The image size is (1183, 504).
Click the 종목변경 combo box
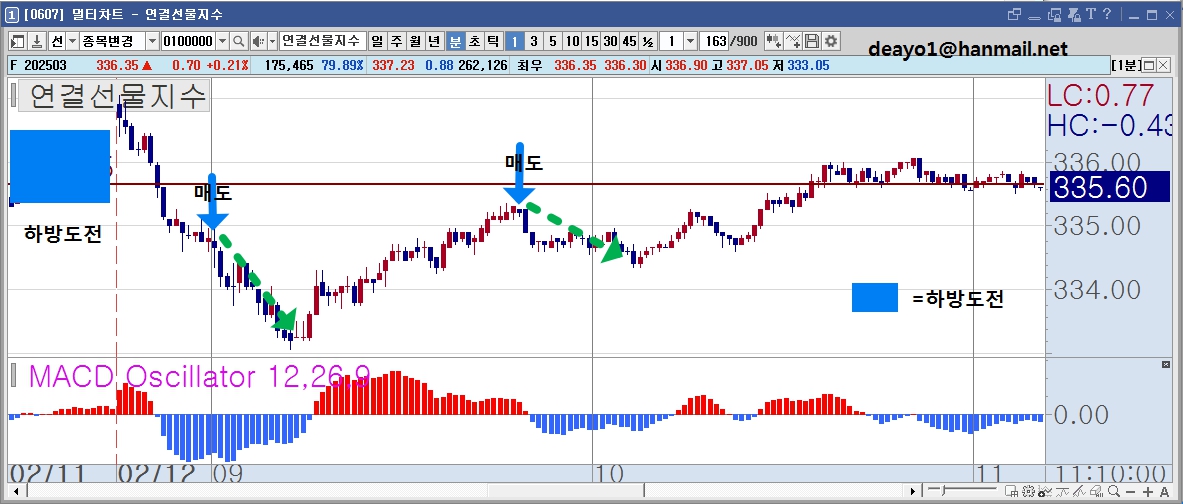113,41
